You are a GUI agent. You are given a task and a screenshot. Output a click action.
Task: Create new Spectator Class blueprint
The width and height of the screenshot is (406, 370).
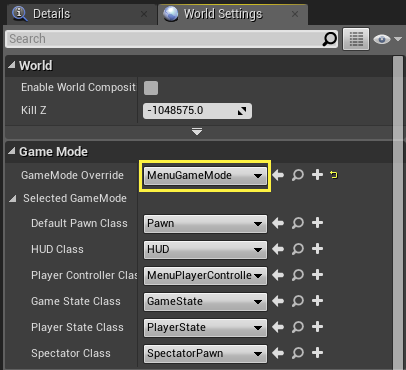point(317,353)
